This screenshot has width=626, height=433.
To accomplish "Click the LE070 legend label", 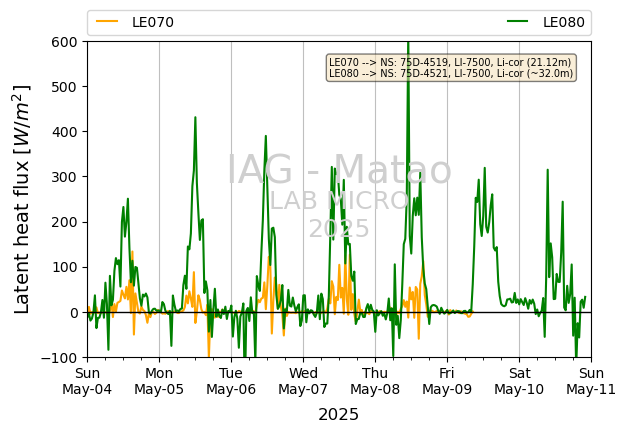I will pyautogui.click(x=153, y=22).
